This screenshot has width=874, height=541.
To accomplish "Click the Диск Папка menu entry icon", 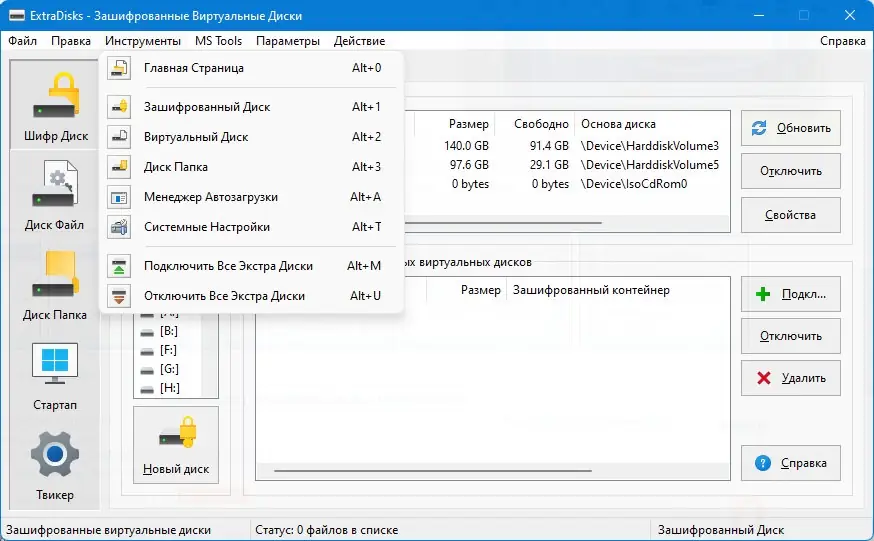I will pyautogui.click(x=119, y=167).
